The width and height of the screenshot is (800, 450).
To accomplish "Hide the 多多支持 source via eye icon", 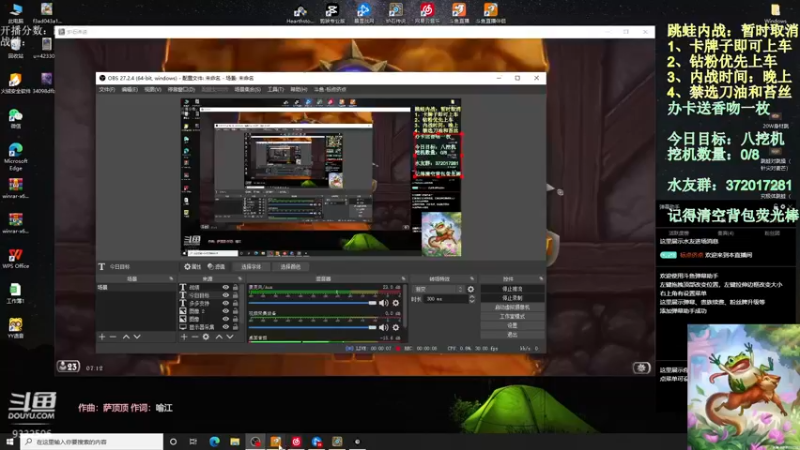I will tap(226, 303).
